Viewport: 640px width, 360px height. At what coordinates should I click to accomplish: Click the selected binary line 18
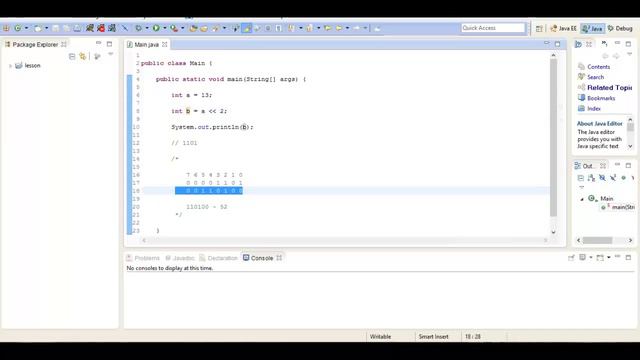pos(209,191)
